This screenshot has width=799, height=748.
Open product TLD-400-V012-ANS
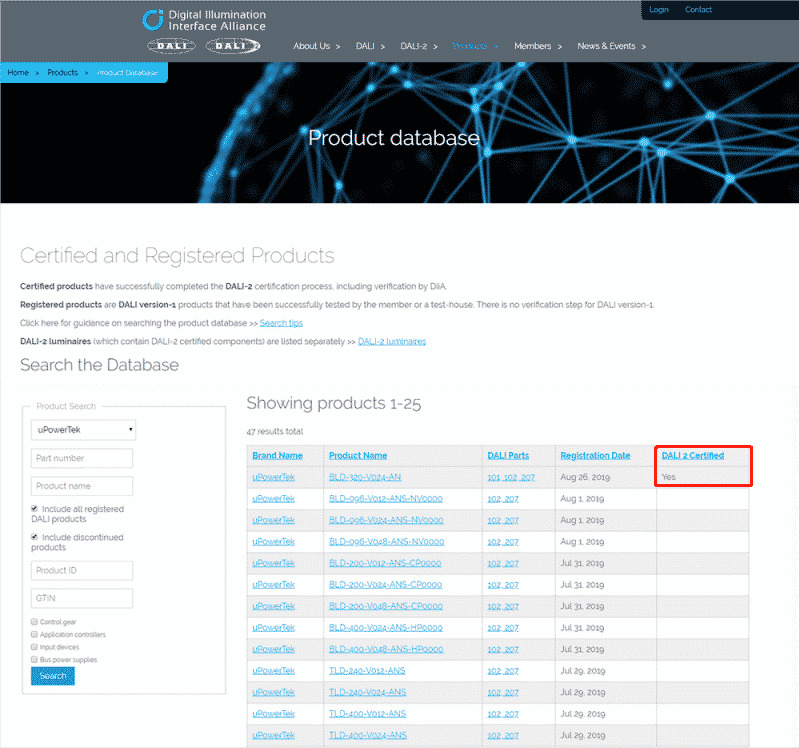[x=367, y=713]
